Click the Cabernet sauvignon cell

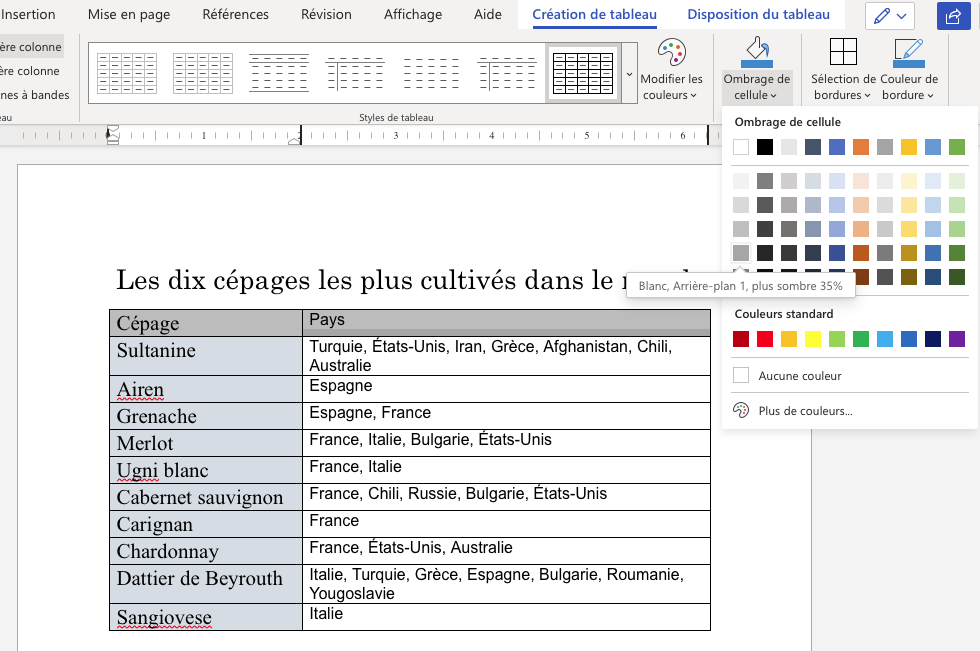click(206, 497)
